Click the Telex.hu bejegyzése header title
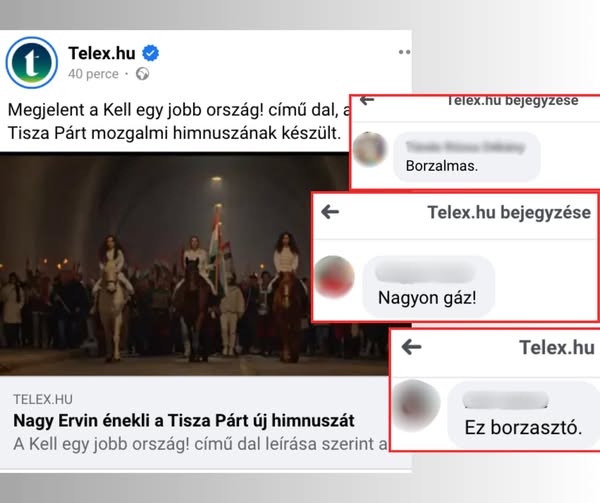600x503 pixels. pyautogui.click(x=509, y=212)
